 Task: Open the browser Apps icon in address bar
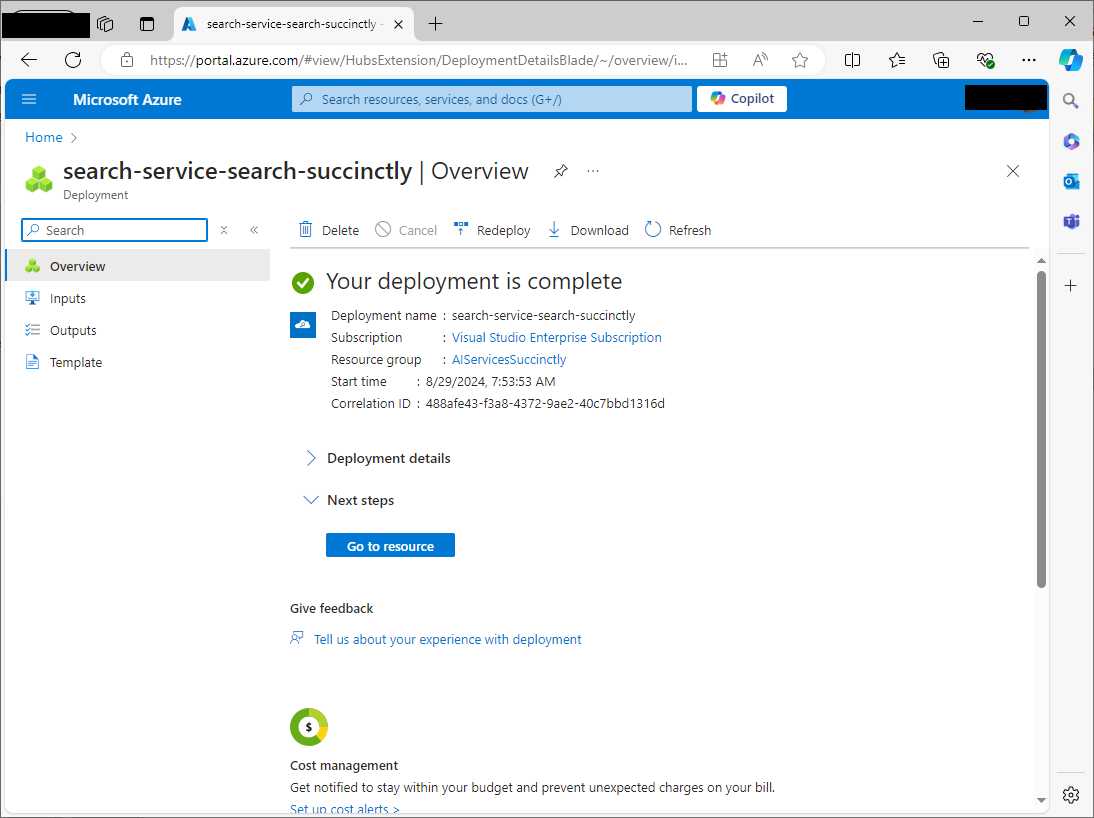[720, 60]
